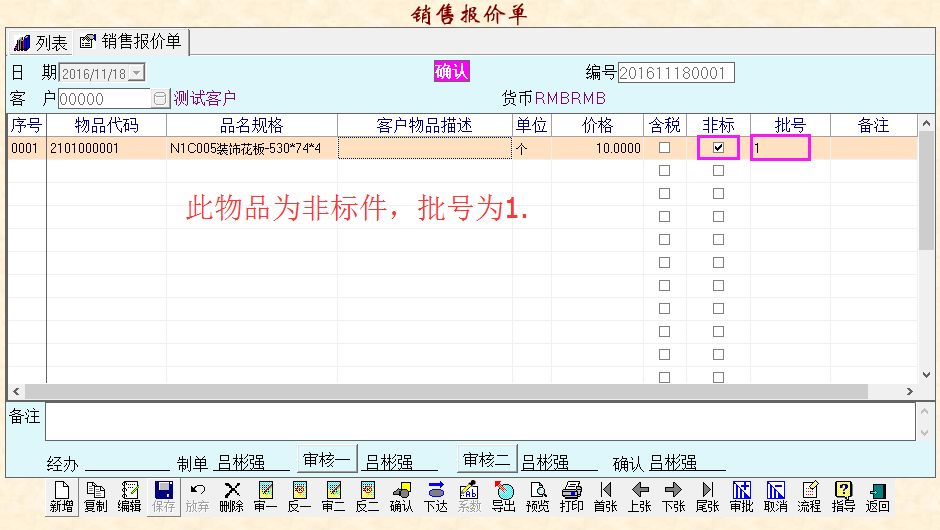This screenshot has width=940, height=530.
Task: Click the 下达 (issue) toolbar icon
Action: pos(435,496)
